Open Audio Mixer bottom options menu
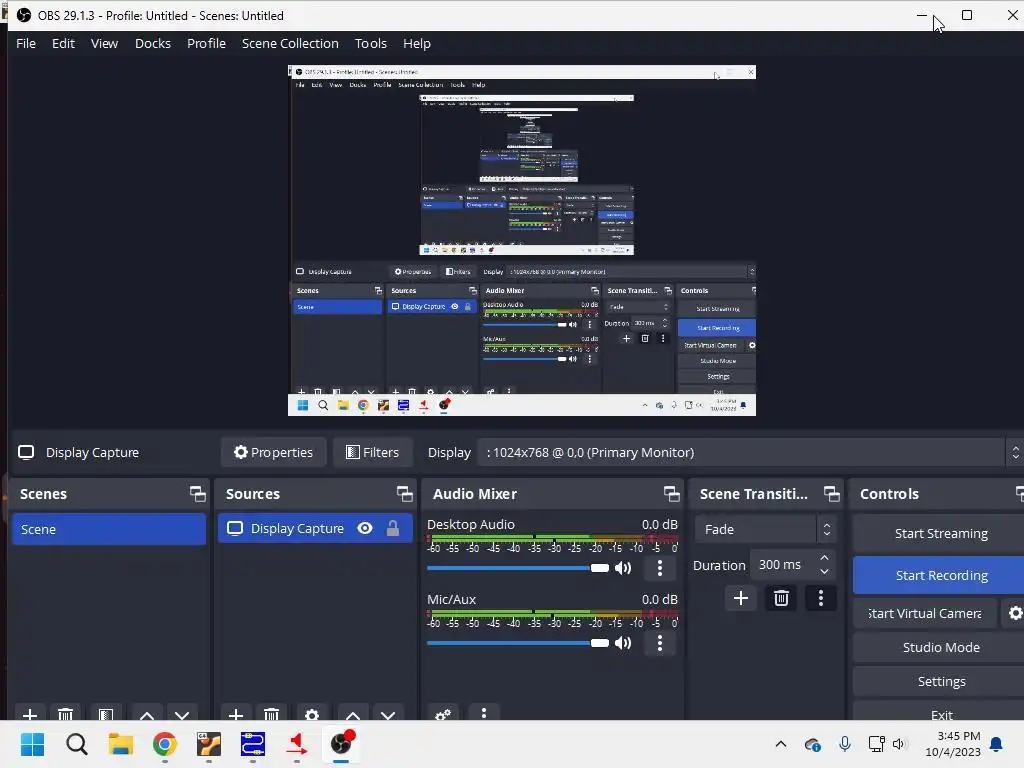The height and width of the screenshot is (768, 1024). point(484,713)
